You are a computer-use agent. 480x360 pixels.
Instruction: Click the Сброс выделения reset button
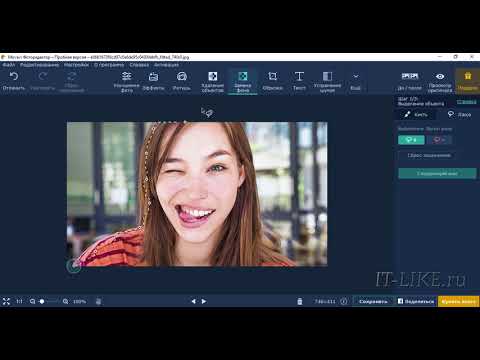tap(429, 155)
